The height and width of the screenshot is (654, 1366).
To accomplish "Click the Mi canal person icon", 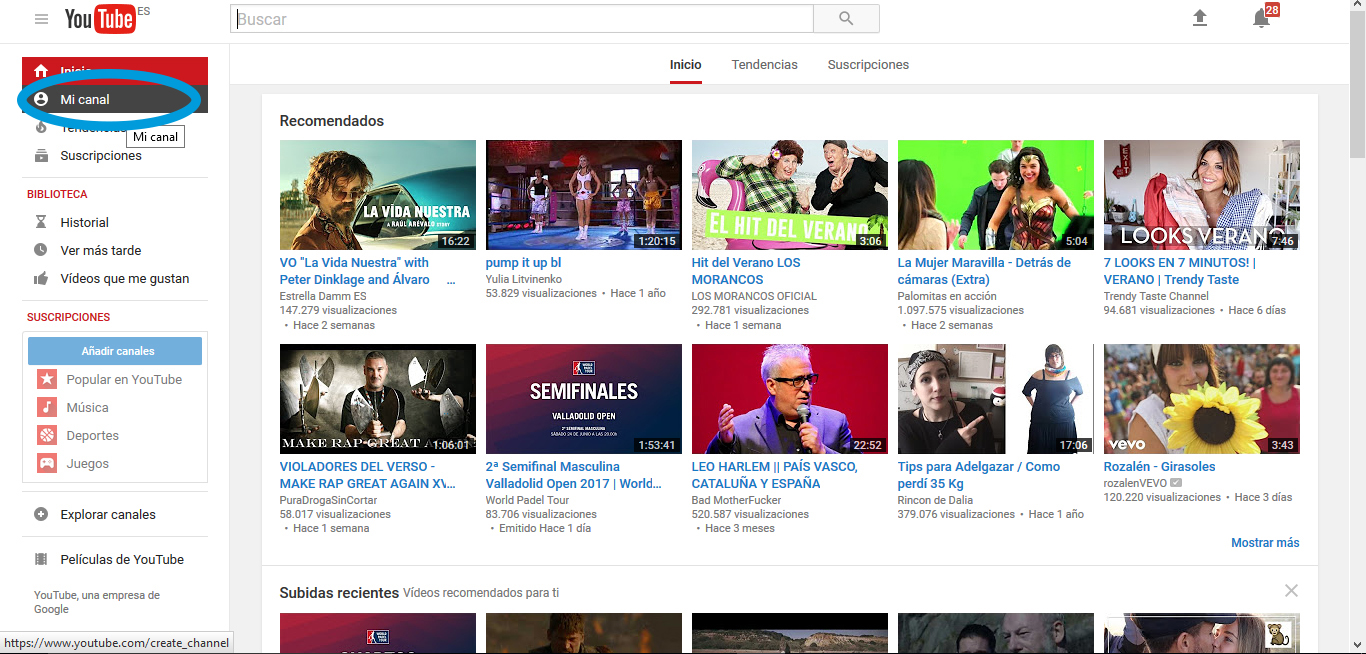I will (41, 99).
